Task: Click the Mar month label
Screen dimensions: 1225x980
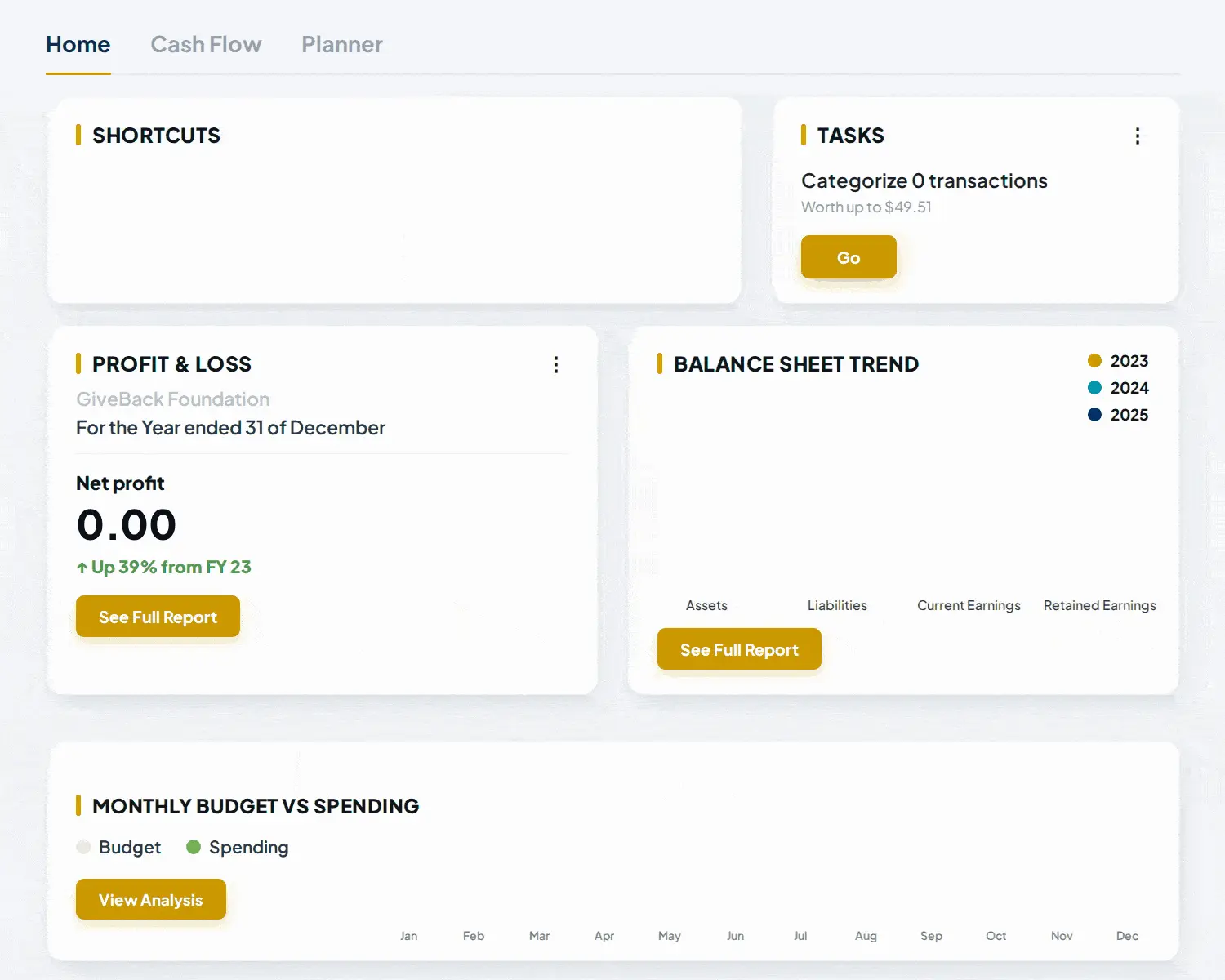Action: point(539,936)
